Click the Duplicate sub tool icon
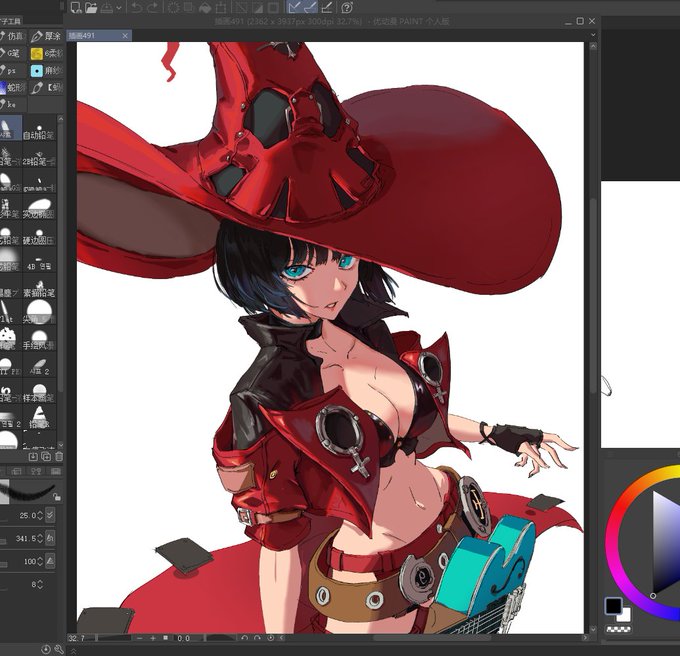680x656 pixels. (46, 457)
